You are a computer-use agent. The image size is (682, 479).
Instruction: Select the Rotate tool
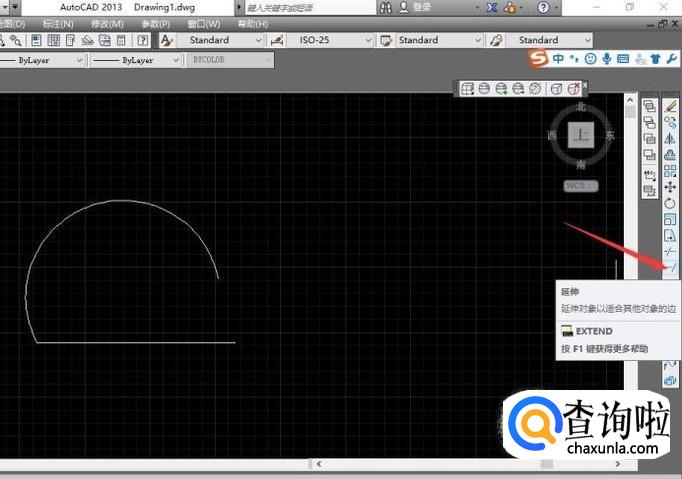click(670, 203)
